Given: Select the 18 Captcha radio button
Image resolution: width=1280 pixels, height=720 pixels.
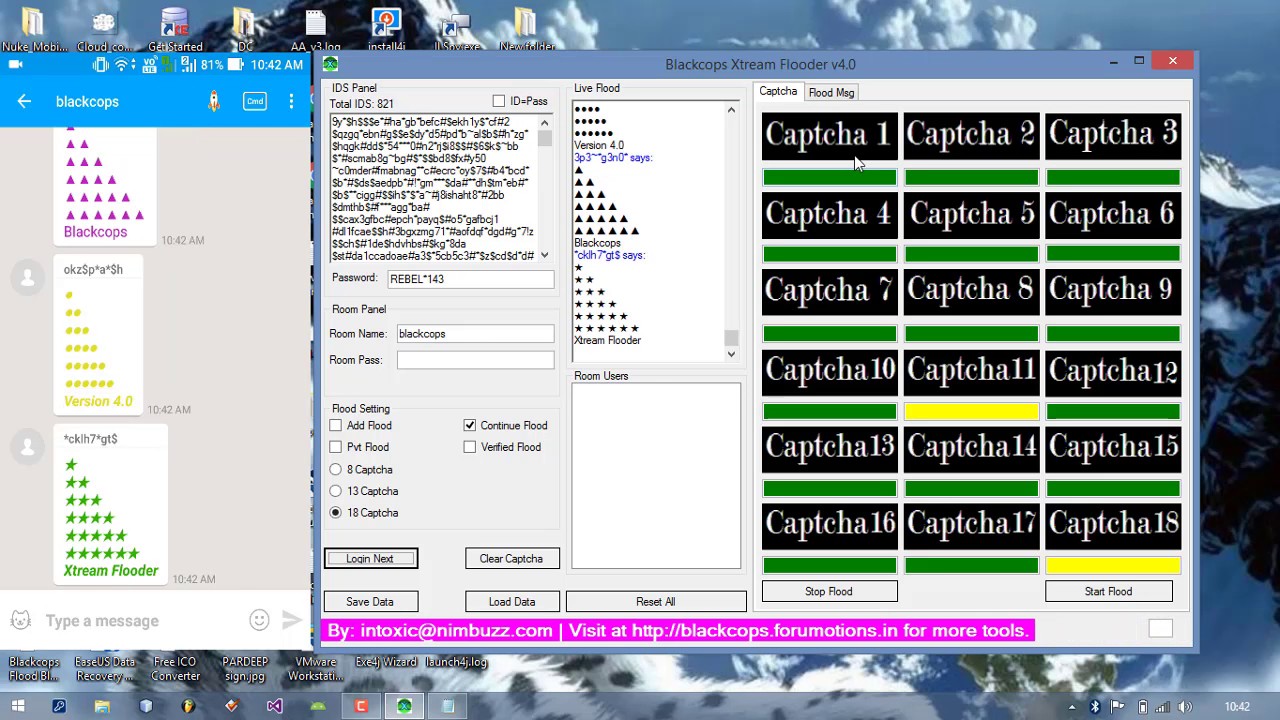Looking at the screenshot, I should click(x=336, y=512).
